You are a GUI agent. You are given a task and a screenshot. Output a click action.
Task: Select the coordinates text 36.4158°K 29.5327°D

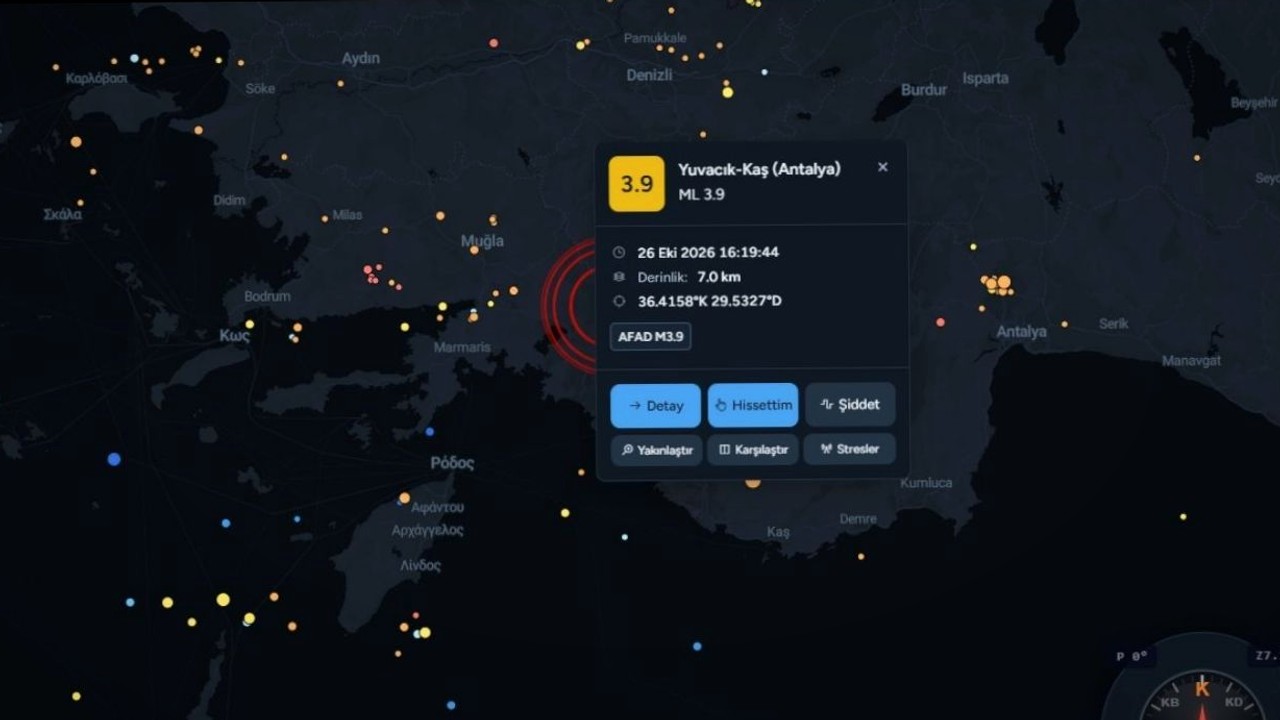[x=710, y=301]
